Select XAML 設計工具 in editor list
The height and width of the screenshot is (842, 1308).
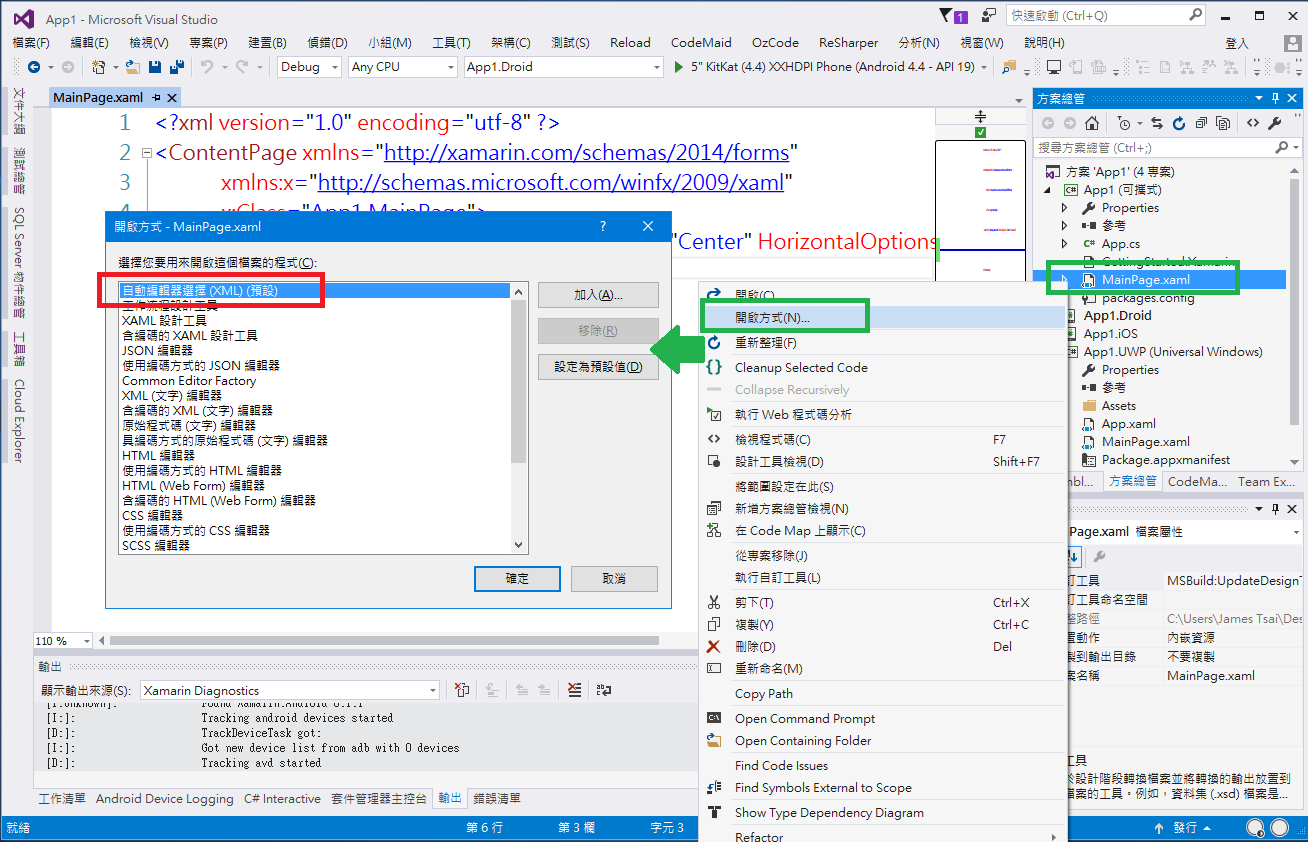(164, 320)
